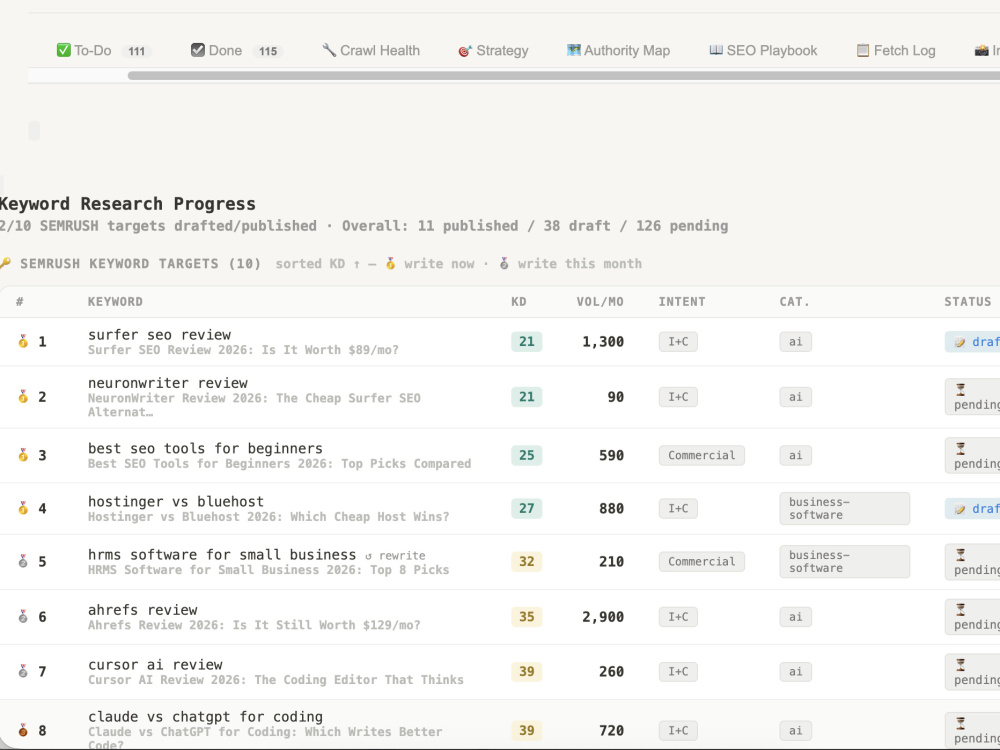Click the horizontal tab scrollbar
Viewport: 1000px width, 750px height.
click(564, 75)
